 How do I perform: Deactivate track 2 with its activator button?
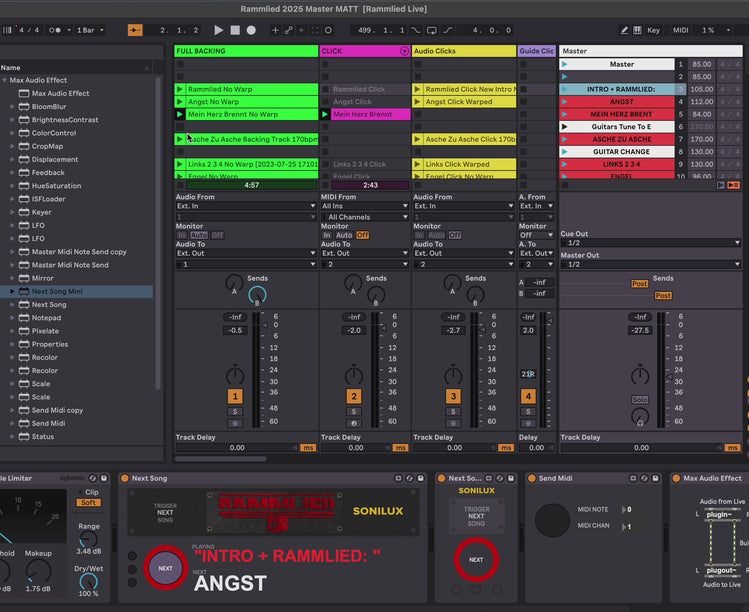tap(352, 397)
